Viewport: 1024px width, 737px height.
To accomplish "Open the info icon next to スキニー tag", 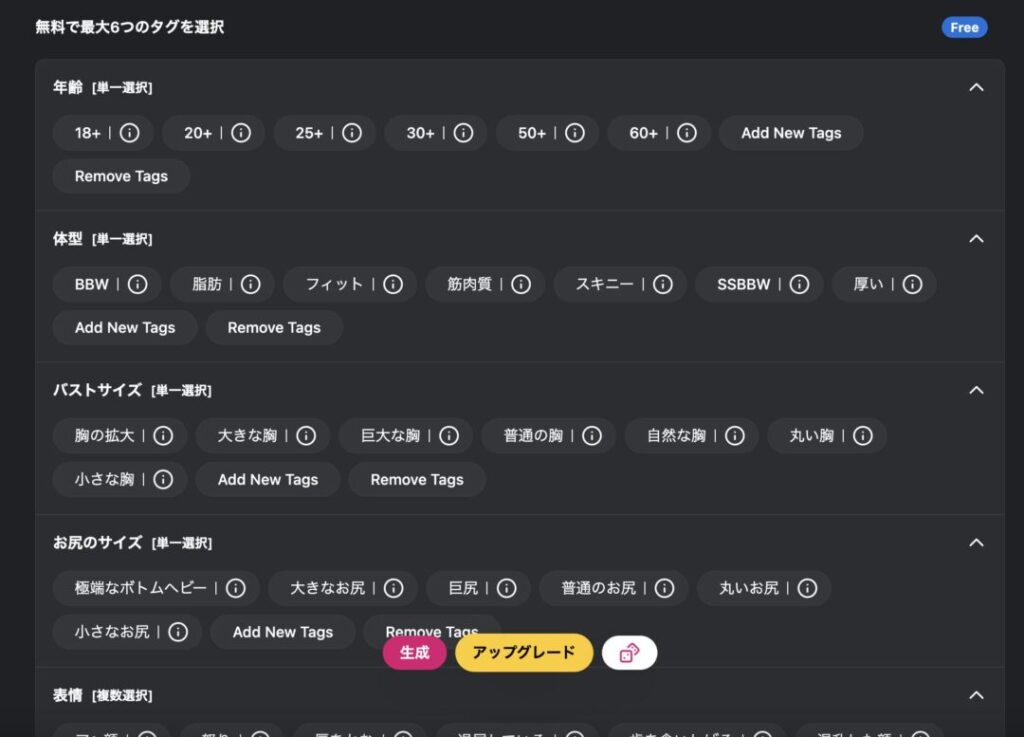I will coord(663,284).
